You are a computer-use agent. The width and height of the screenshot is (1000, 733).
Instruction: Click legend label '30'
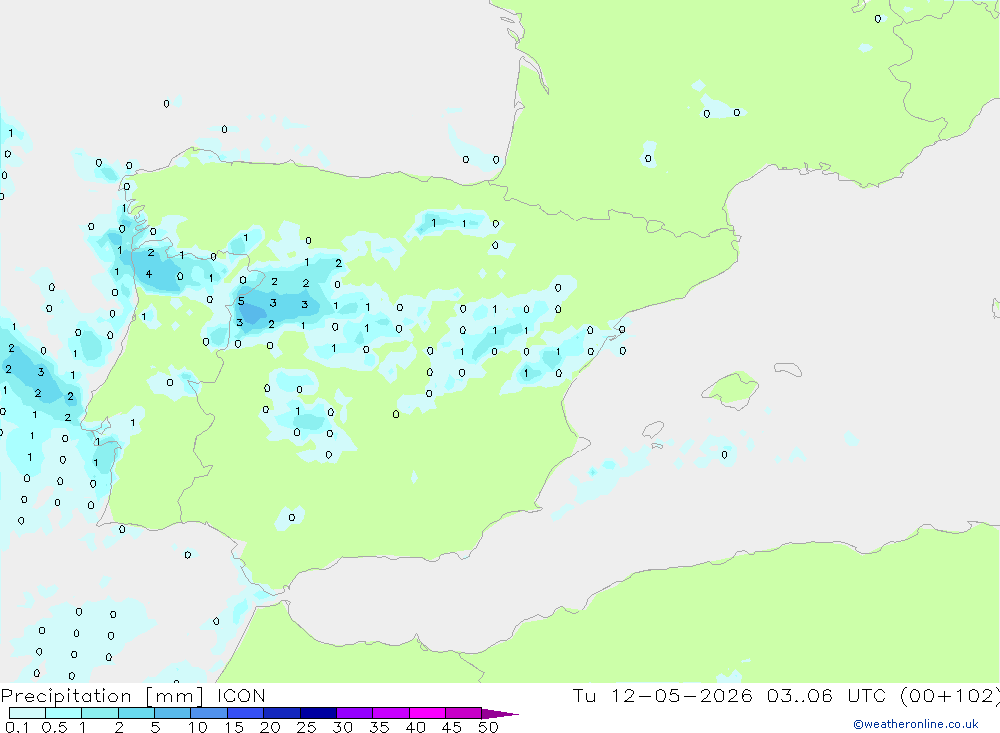click(343, 727)
